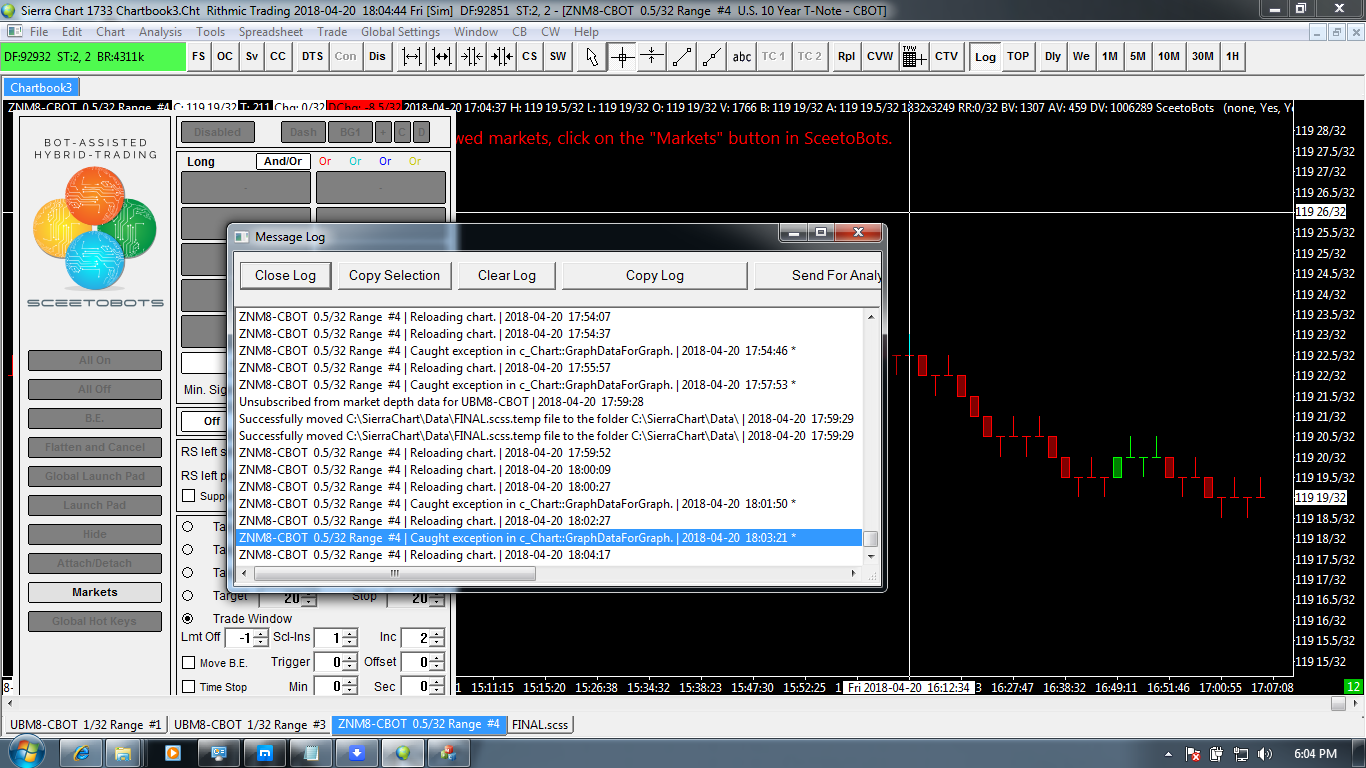Click the Close Log button
Viewport: 1366px width, 768px height.
click(285, 276)
